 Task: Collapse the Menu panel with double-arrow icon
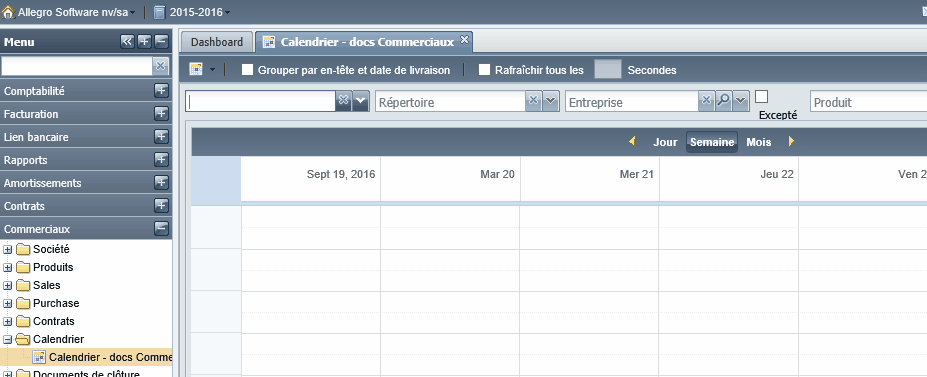[x=127, y=41]
